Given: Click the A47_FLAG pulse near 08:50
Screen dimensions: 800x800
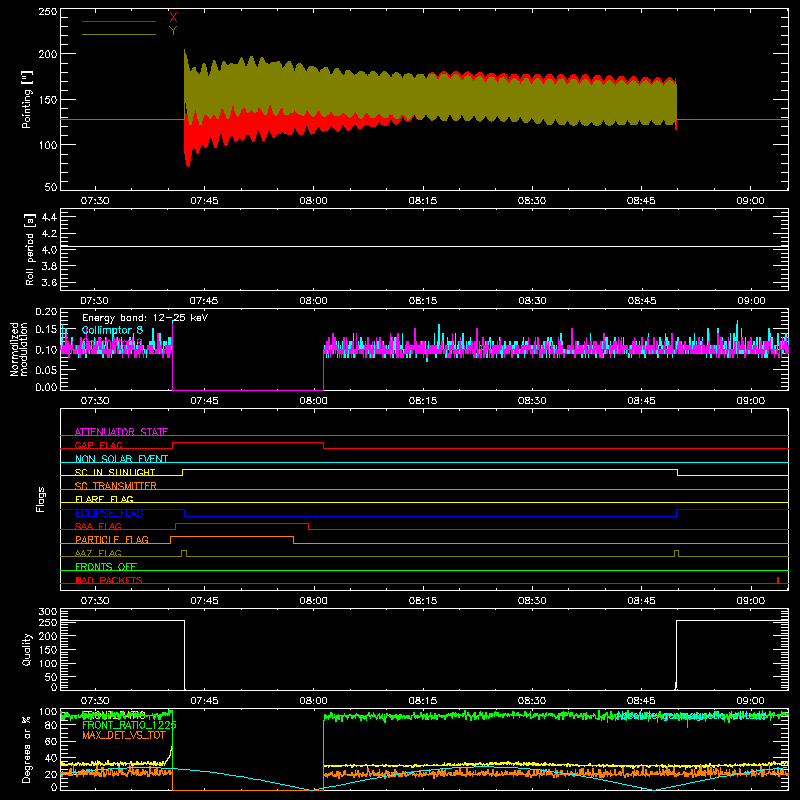Looking at the screenshot, I should coord(677,553).
